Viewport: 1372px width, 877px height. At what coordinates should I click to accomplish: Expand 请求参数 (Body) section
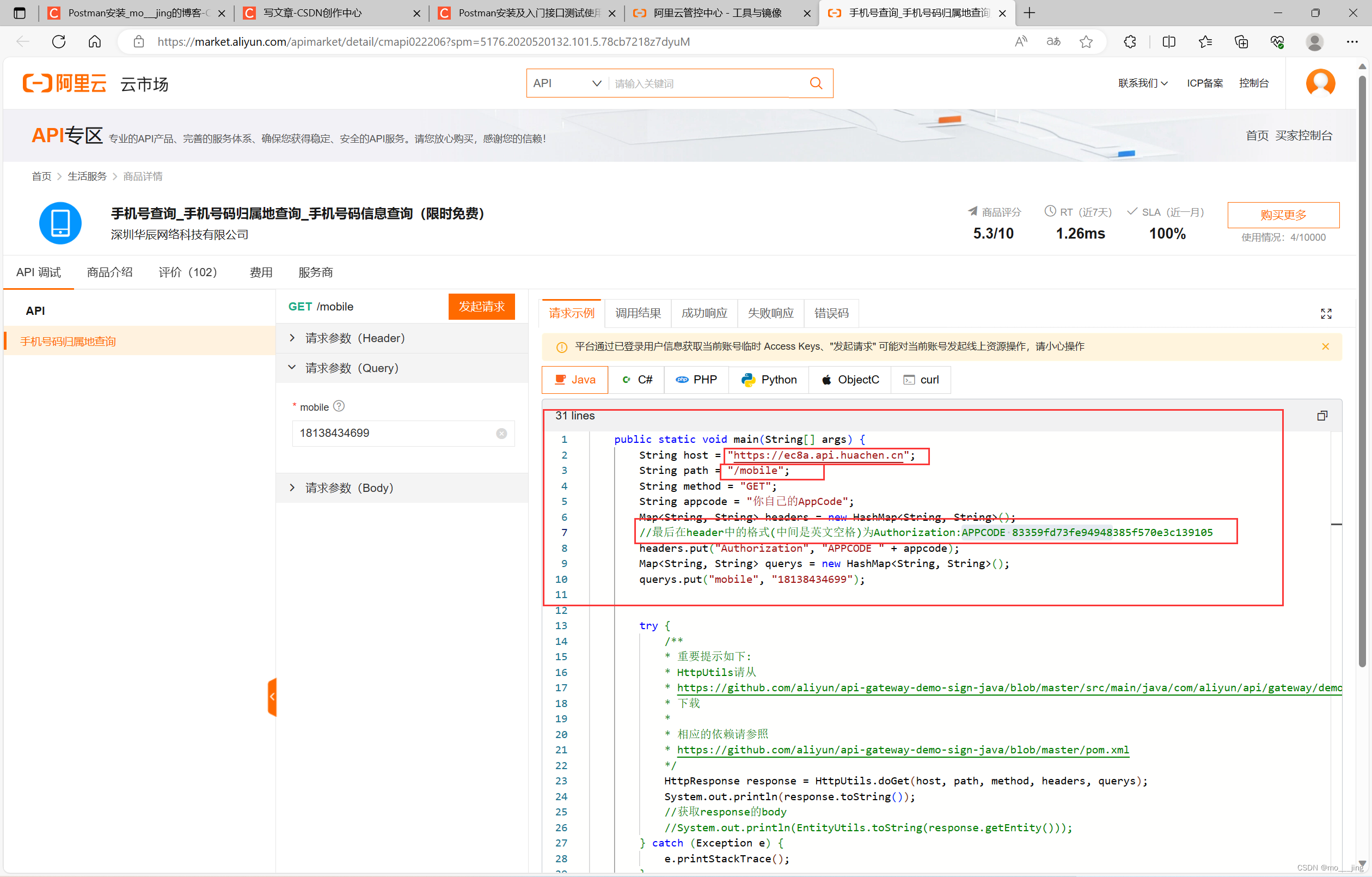(x=348, y=488)
